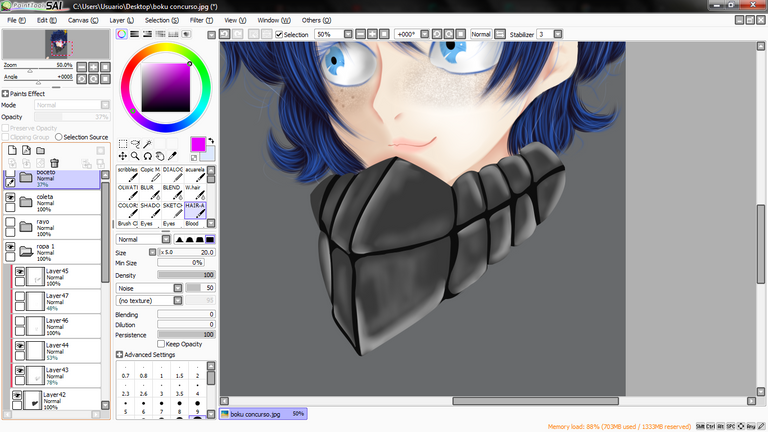
Task: Select the Zoom magnifier tool
Action: [135, 156]
